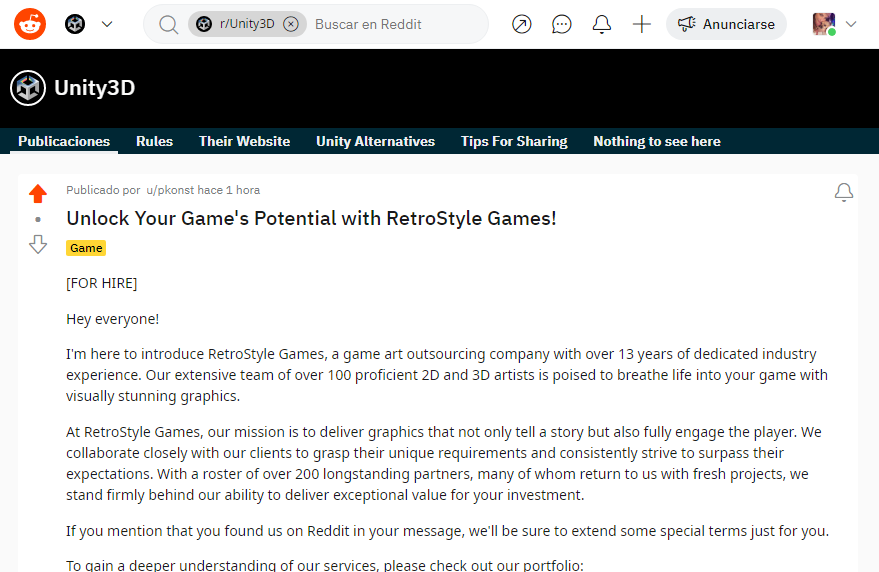The image size is (879, 572).
Task: Expand the user account menu chevron
Action: tap(851, 24)
